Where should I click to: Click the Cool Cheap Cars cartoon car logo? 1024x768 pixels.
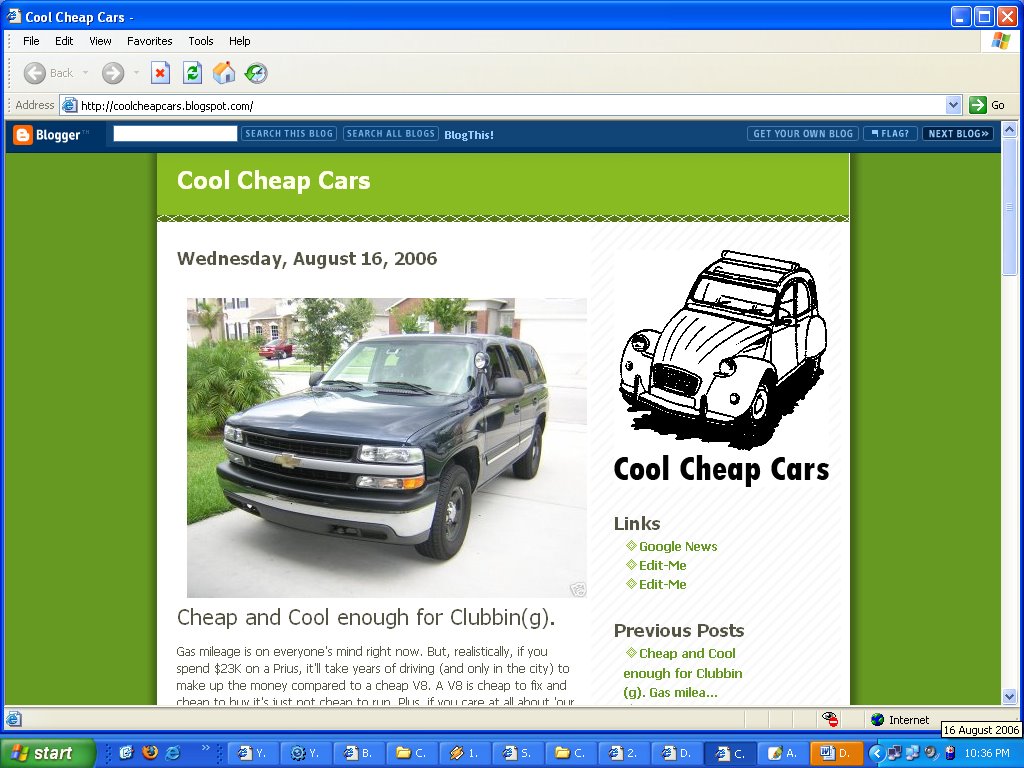point(722,367)
